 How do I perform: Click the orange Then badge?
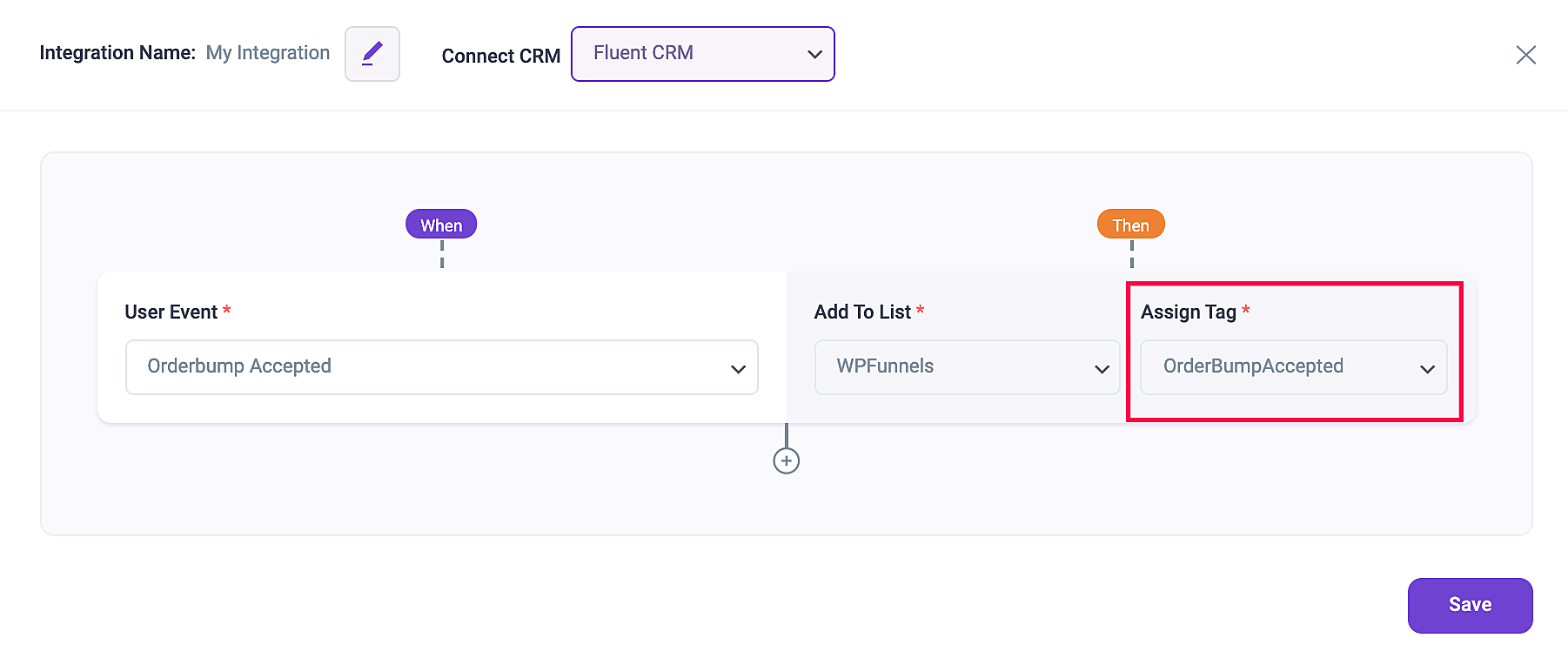pos(1130,225)
